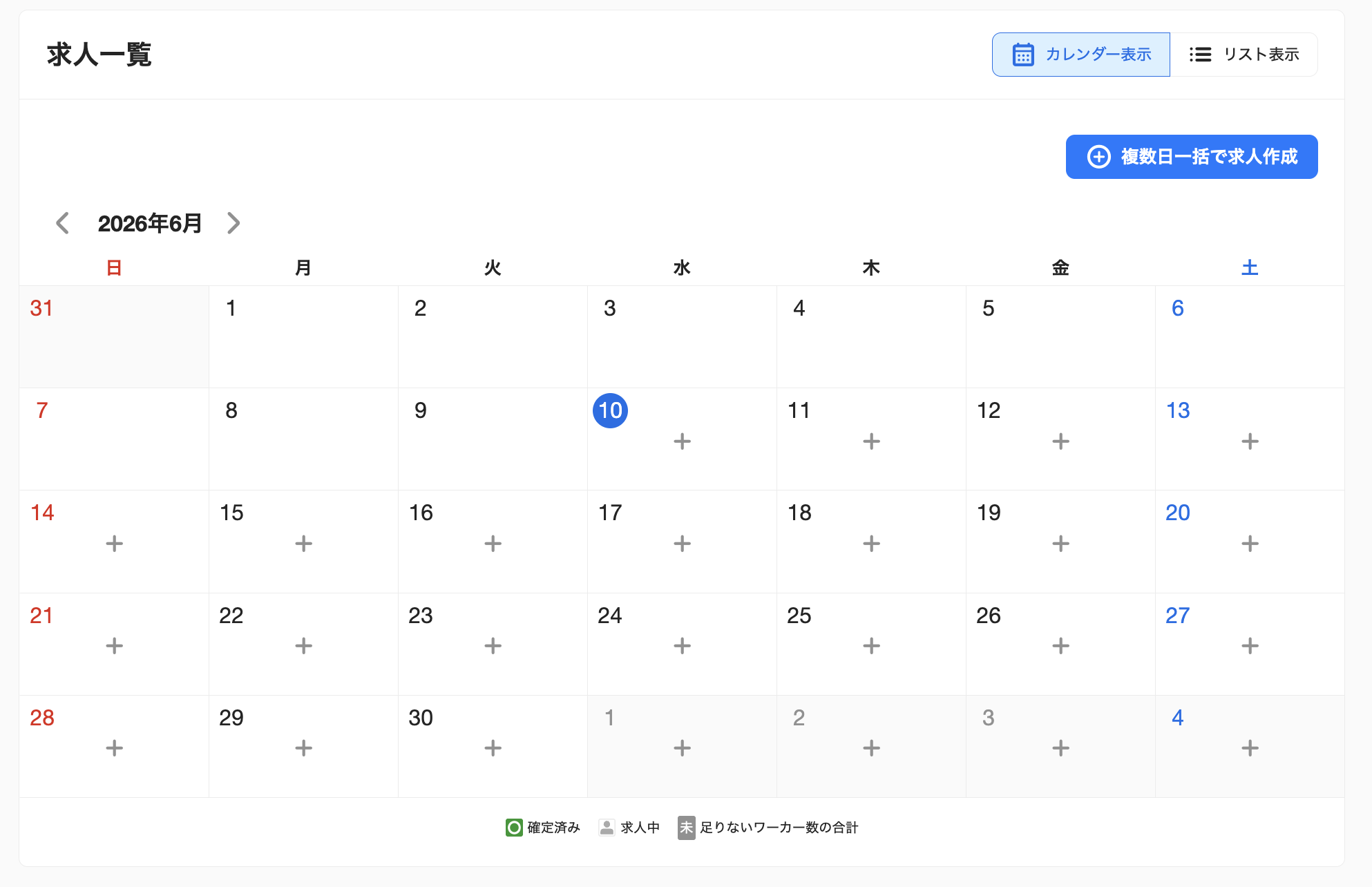This screenshot has height=887, width=1372.
Task: Add job posting on June 16
Action: (493, 544)
